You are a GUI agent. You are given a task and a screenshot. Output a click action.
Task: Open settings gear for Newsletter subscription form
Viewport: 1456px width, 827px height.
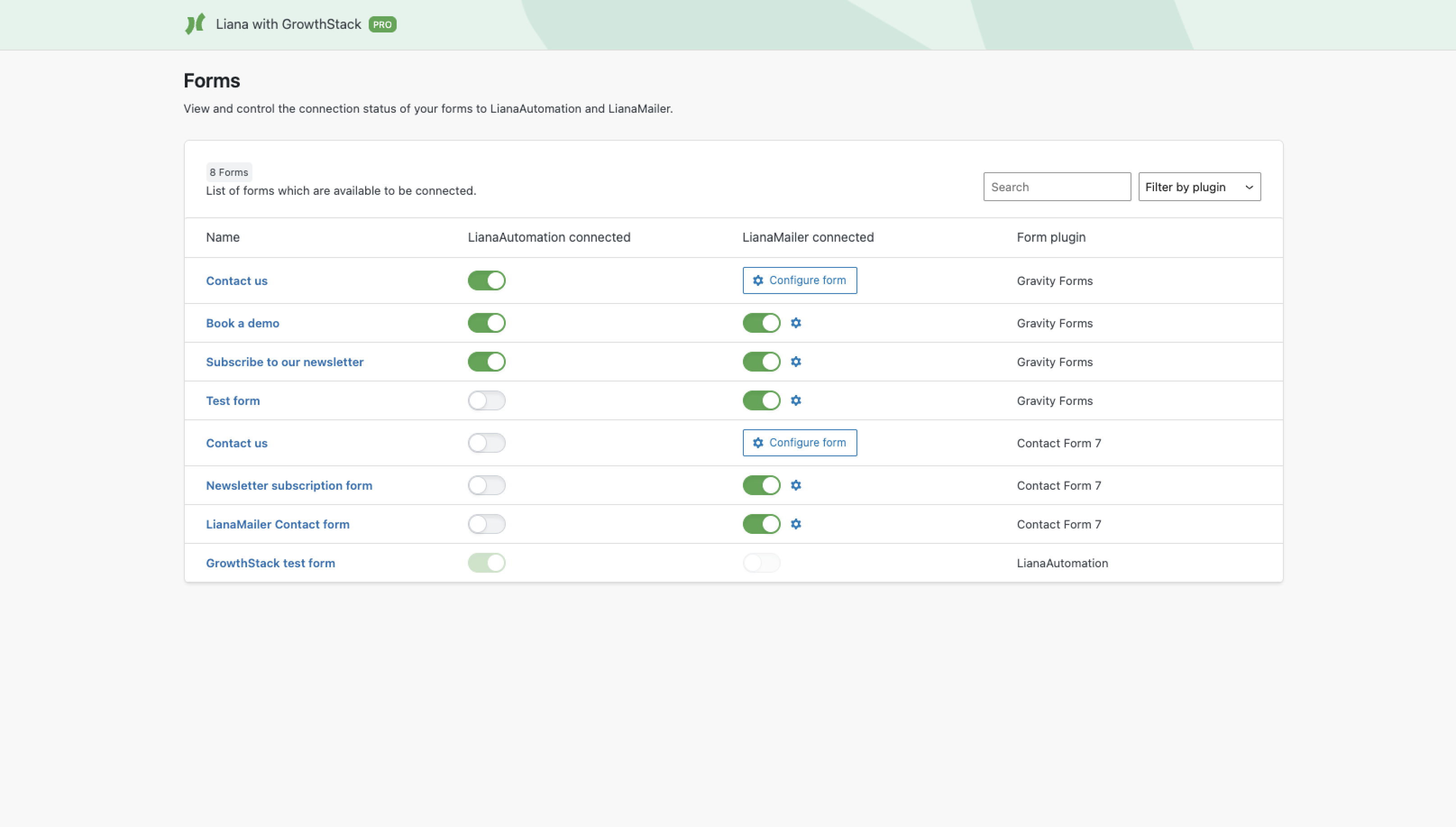coord(796,485)
